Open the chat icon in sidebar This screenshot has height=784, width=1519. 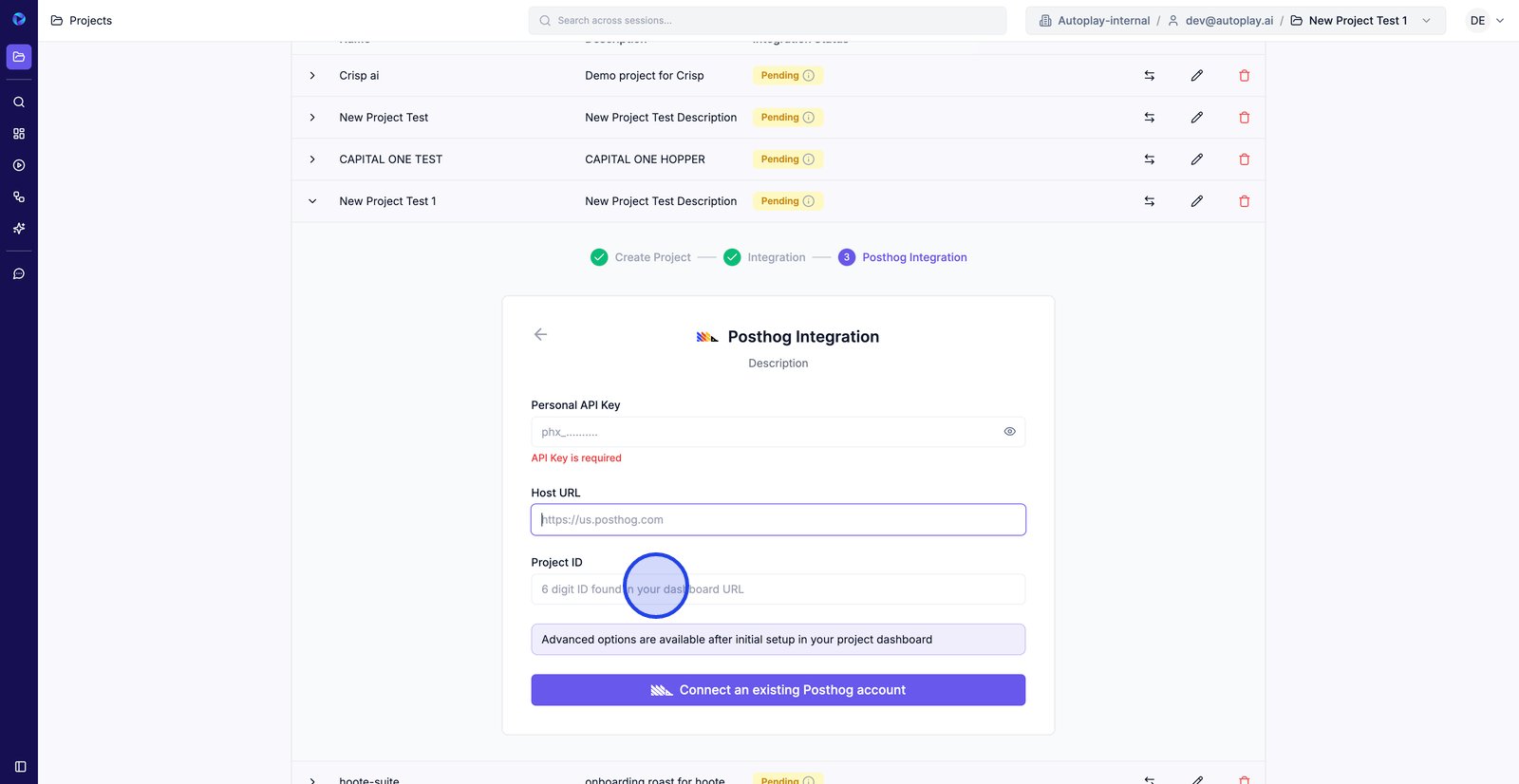tap(19, 273)
